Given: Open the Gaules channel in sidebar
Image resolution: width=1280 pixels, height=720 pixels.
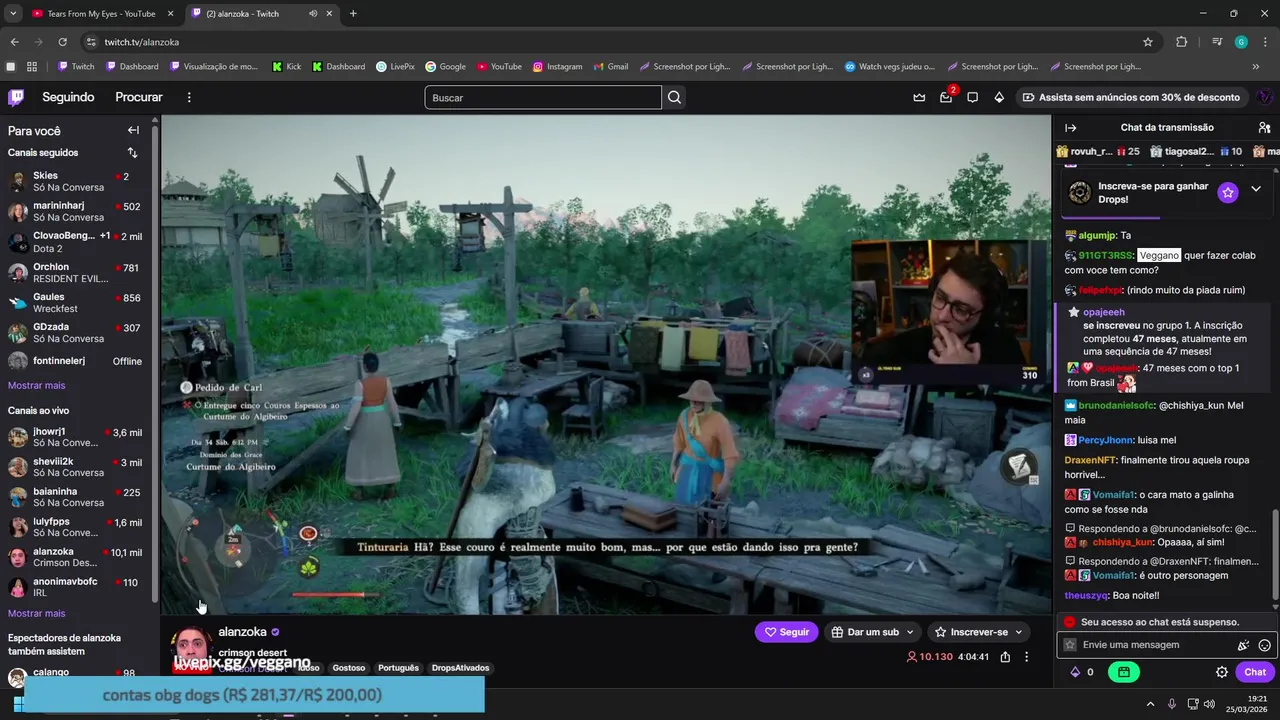Looking at the screenshot, I should coord(76,303).
